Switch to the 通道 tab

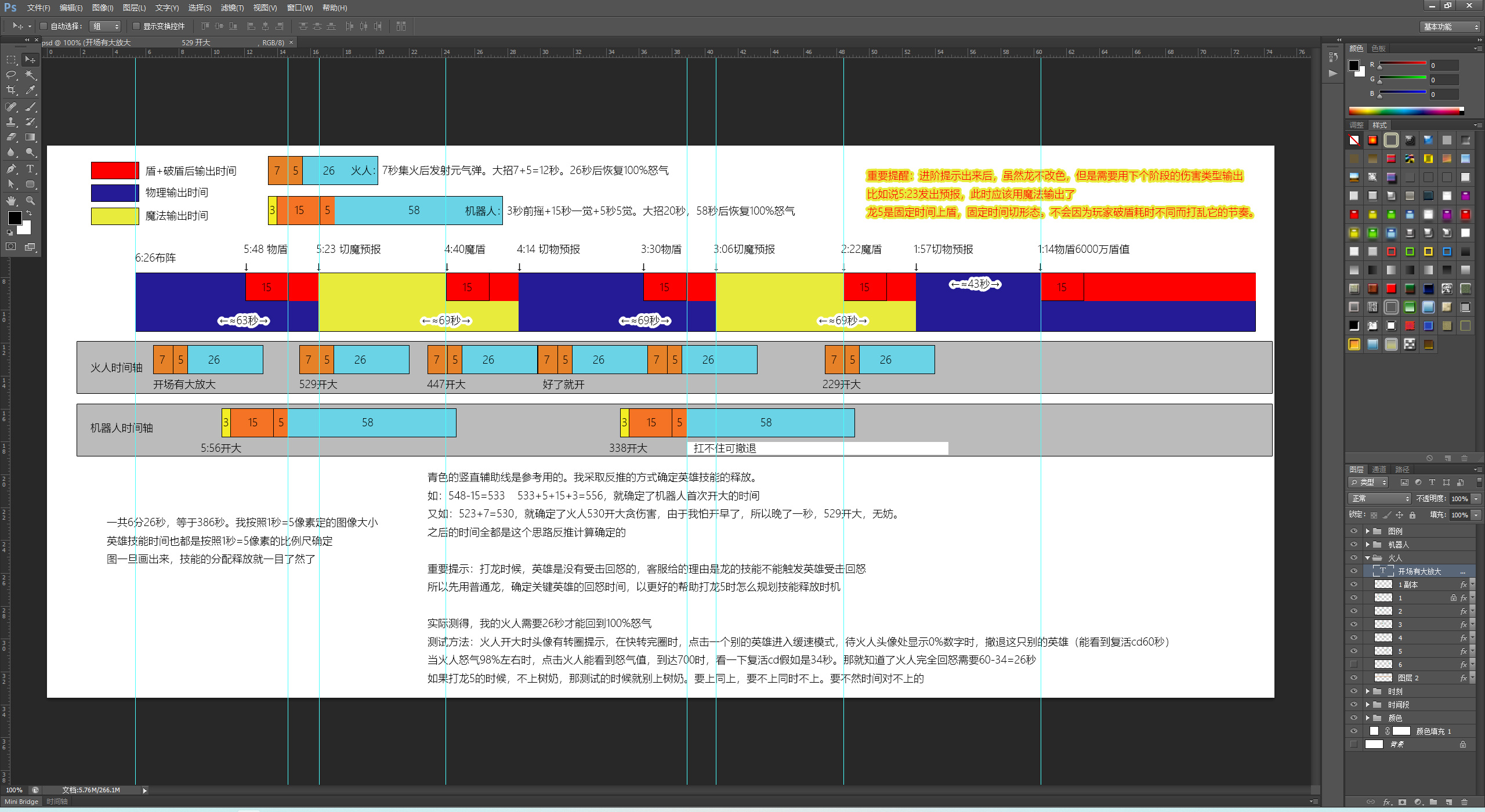[x=1379, y=469]
